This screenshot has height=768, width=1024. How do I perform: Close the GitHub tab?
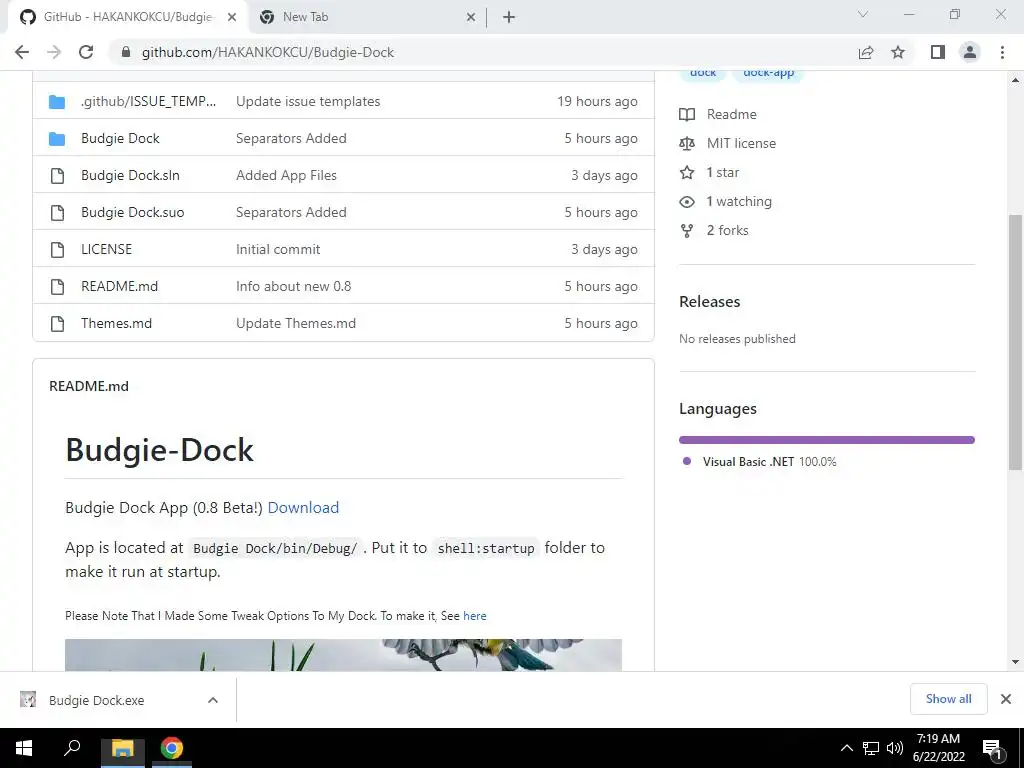(232, 17)
